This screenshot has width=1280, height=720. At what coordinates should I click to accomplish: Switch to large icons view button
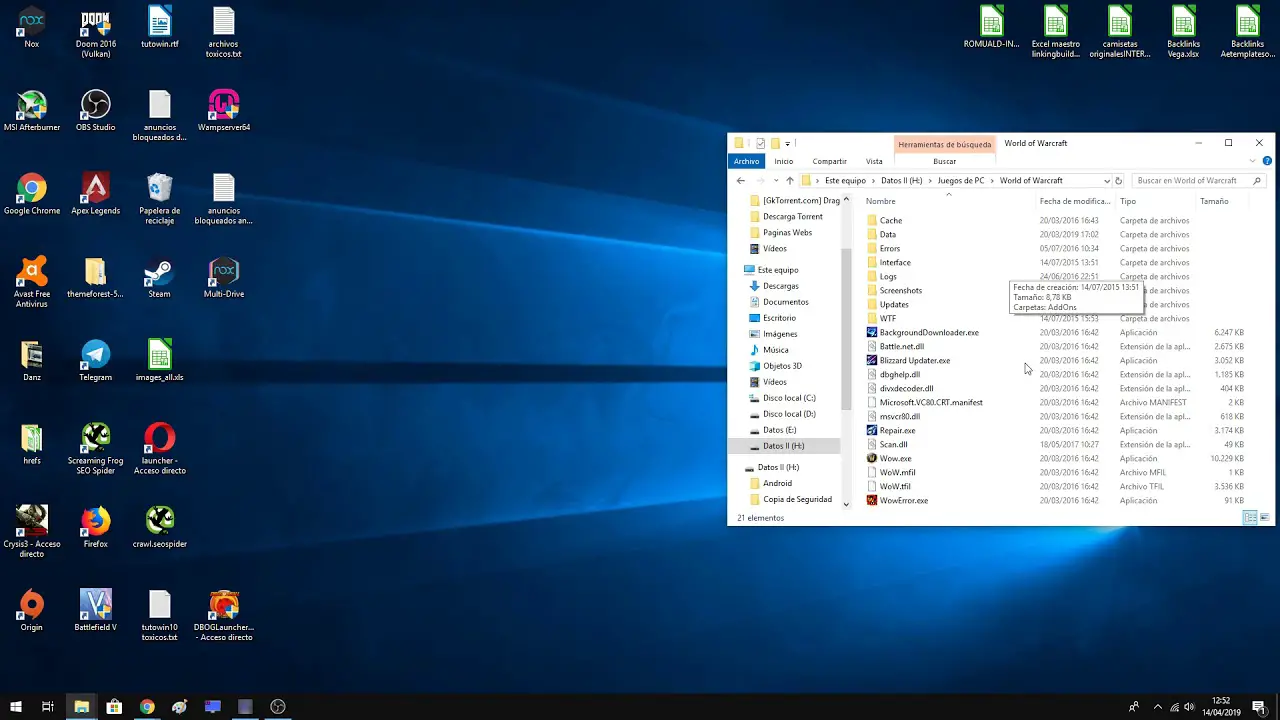pyautogui.click(x=1265, y=517)
